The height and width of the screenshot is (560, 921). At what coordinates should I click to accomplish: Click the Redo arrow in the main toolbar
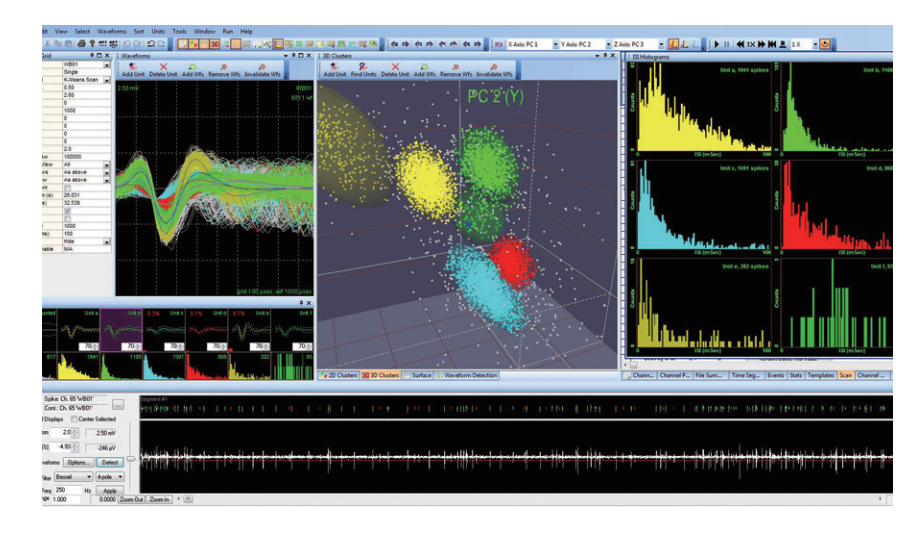click(x=162, y=43)
